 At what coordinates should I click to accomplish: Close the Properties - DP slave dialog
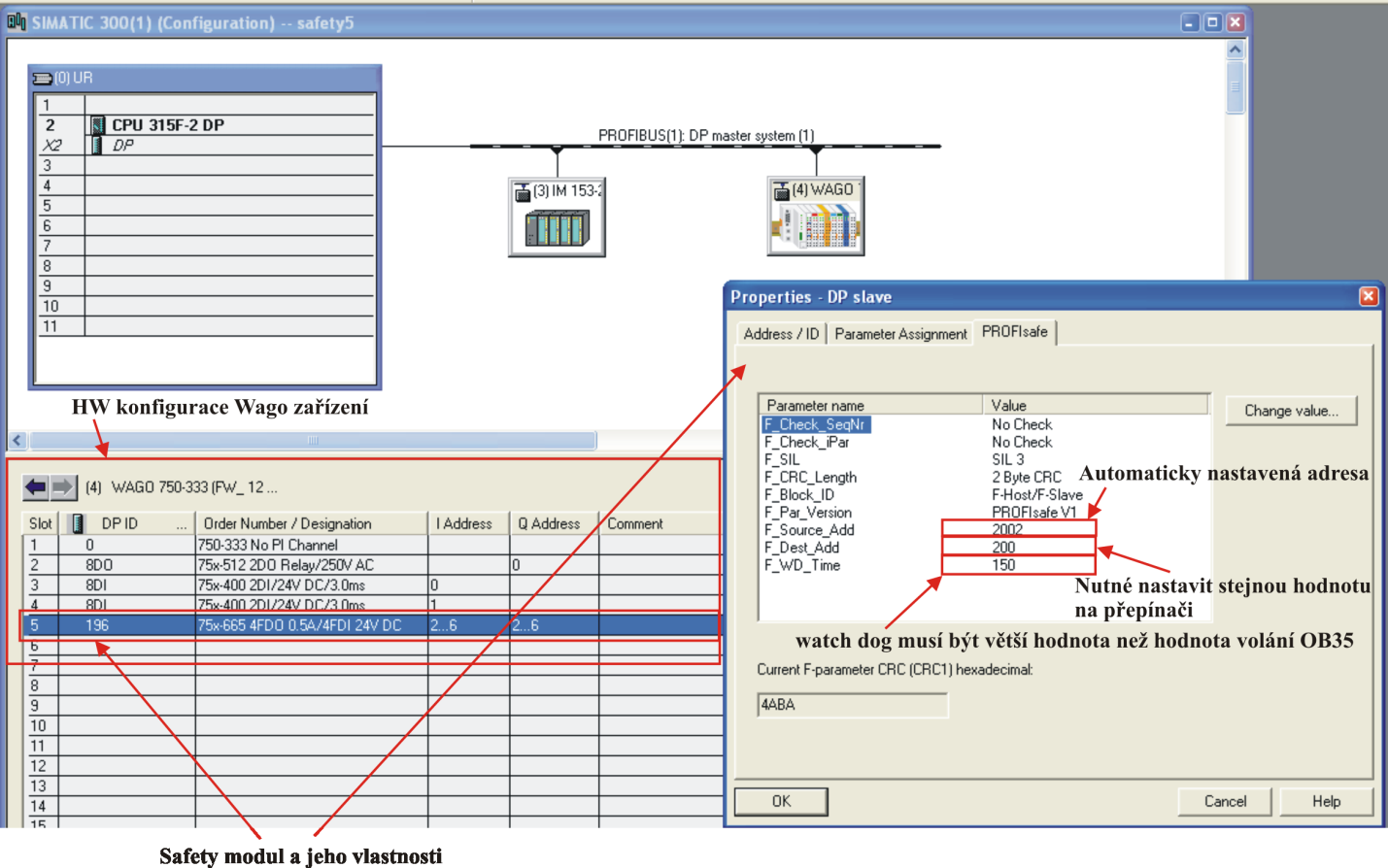[x=1368, y=296]
